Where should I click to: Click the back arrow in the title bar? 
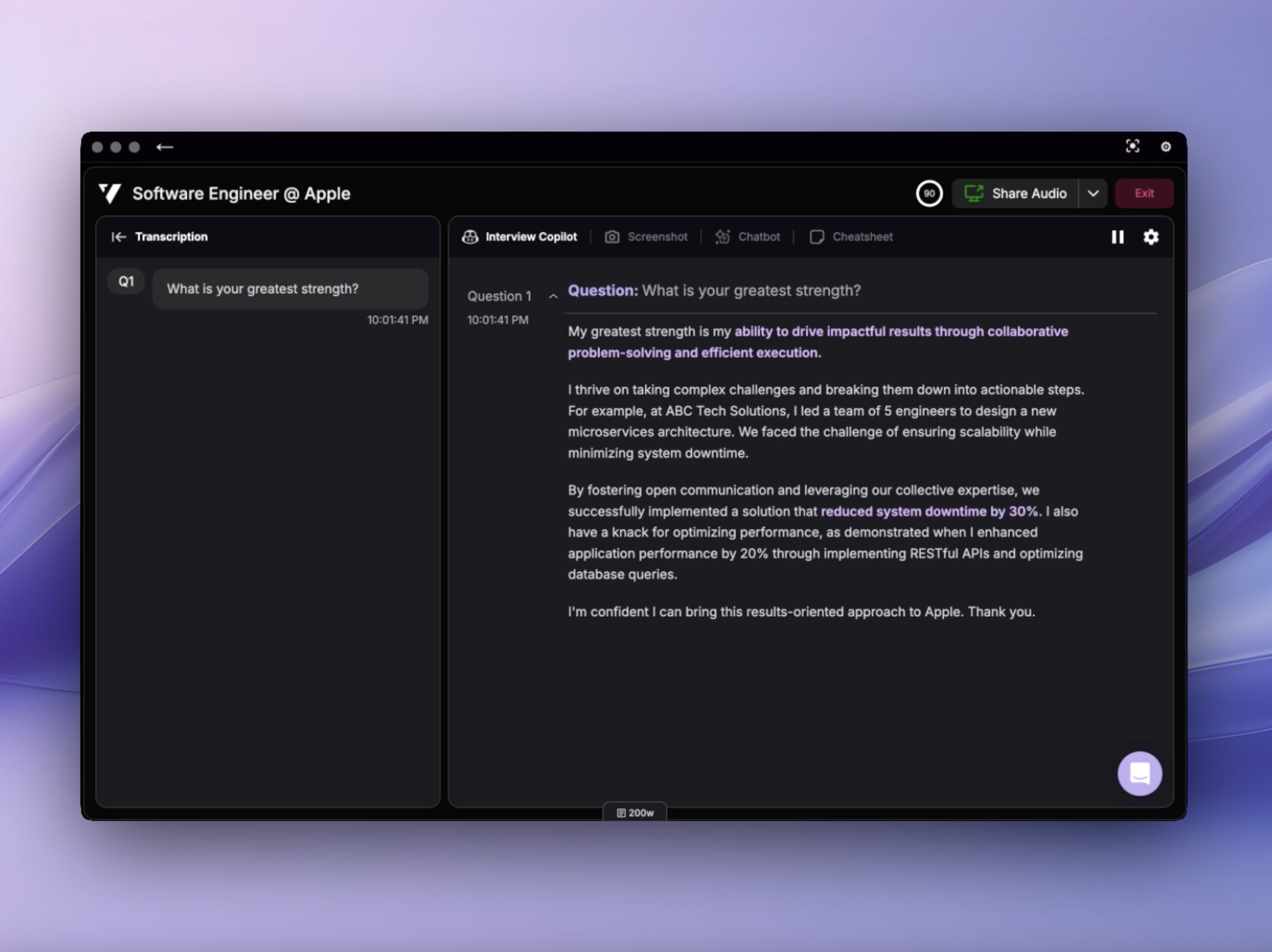pos(164,147)
